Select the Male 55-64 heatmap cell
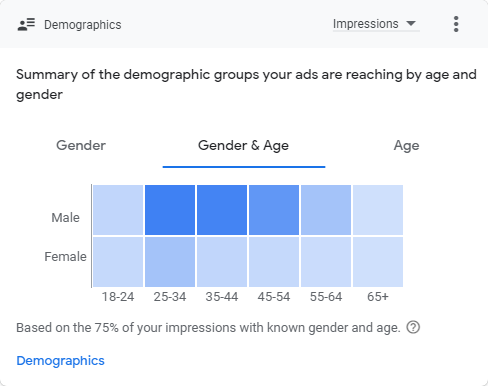Image resolution: width=488 pixels, height=386 pixels. pyautogui.click(x=326, y=210)
